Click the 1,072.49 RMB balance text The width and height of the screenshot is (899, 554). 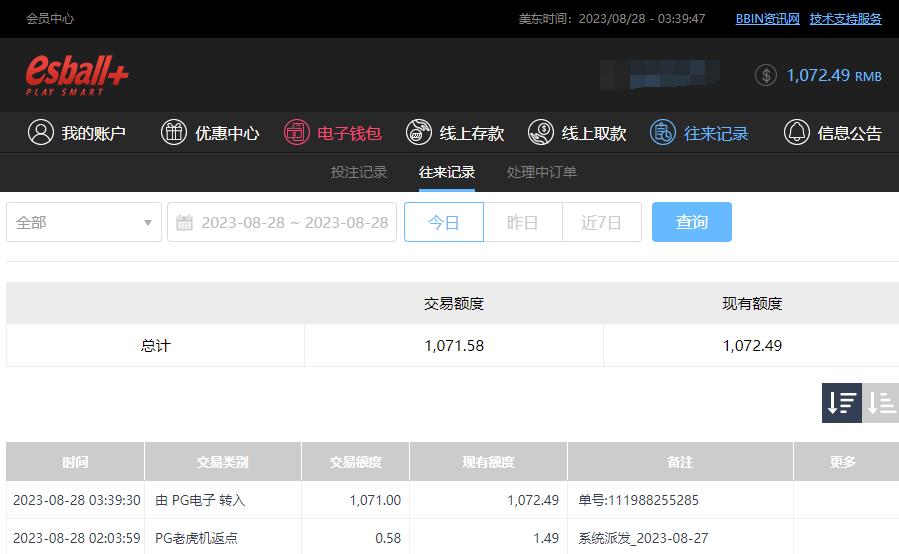click(834, 75)
